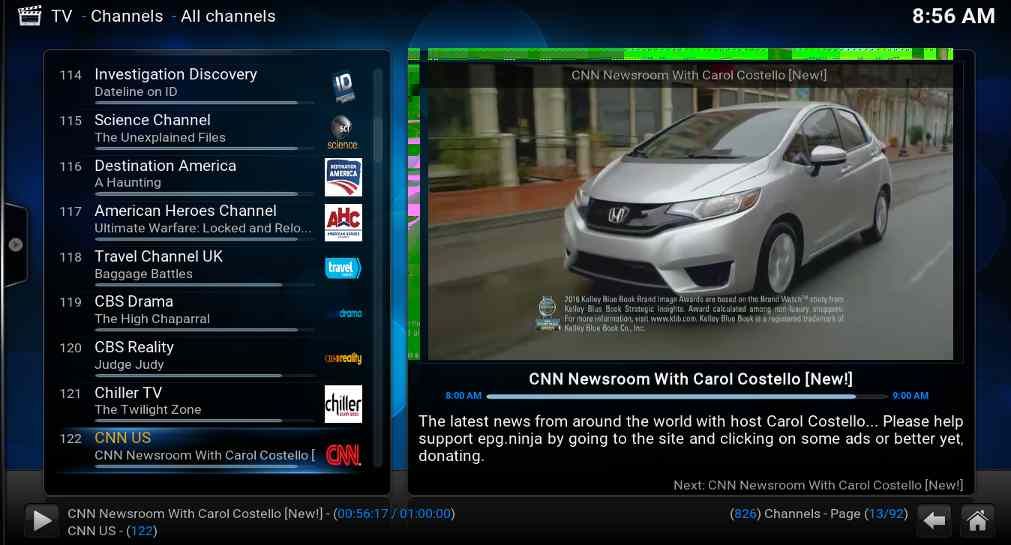This screenshot has height=545, width=1011.
Task: Click The High Chaparral programme text
Action: [x=152, y=319]
